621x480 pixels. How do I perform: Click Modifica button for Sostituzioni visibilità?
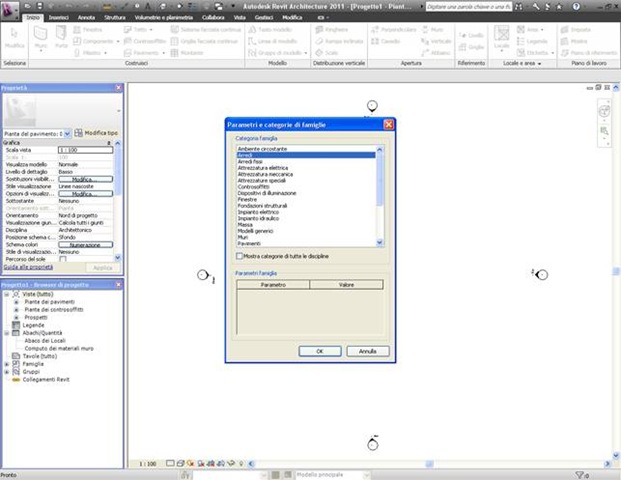click(86, 179)
